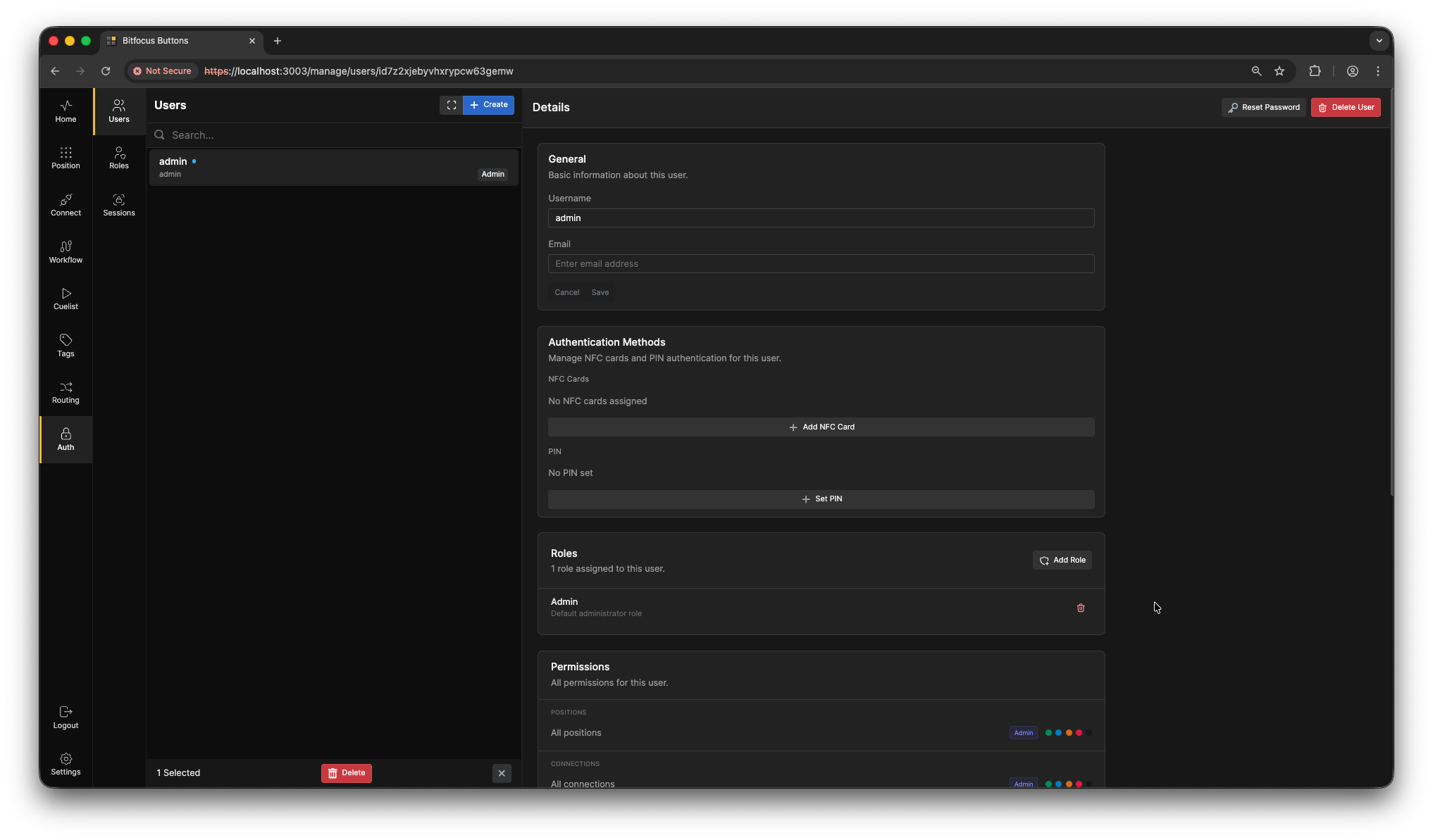Click All positions permission text
The image size is (1433, 840).
tap(576, 733)
